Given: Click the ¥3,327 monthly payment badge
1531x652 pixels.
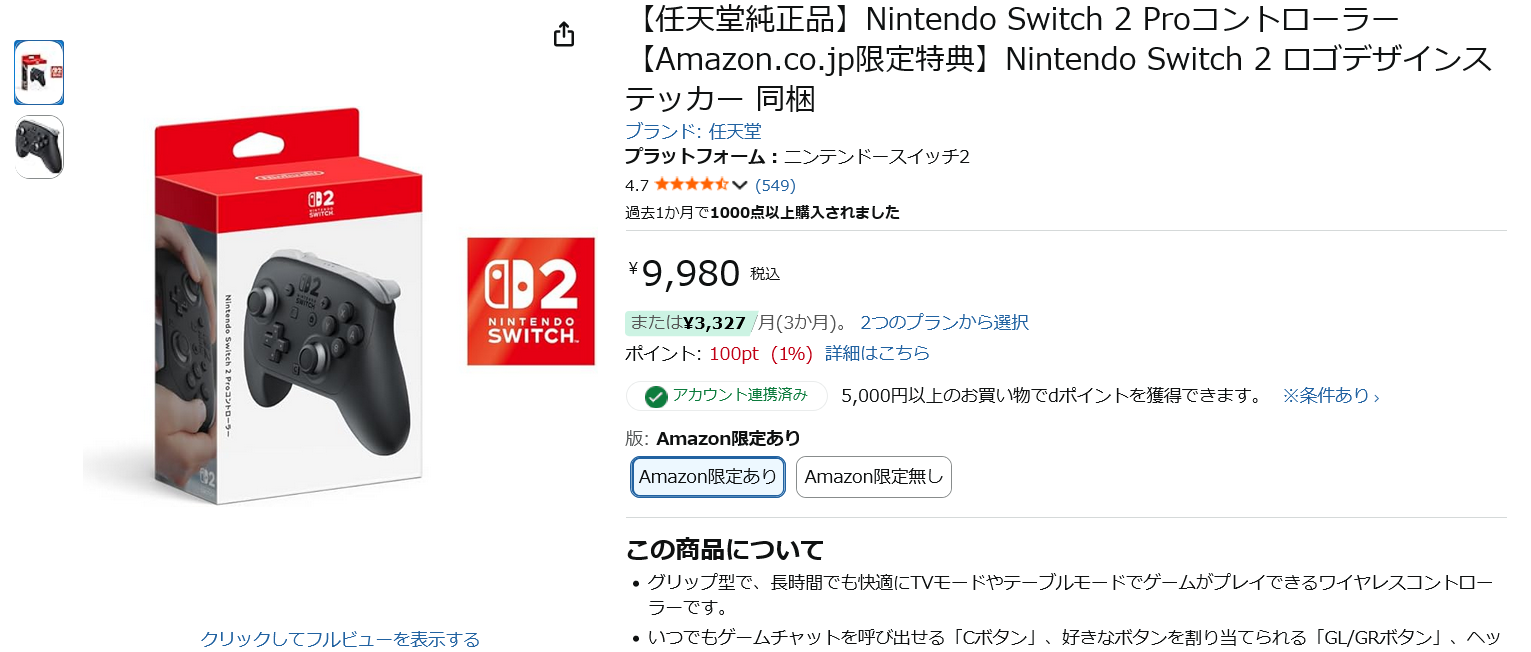Looking at the screenshot, I should [715, 322].
